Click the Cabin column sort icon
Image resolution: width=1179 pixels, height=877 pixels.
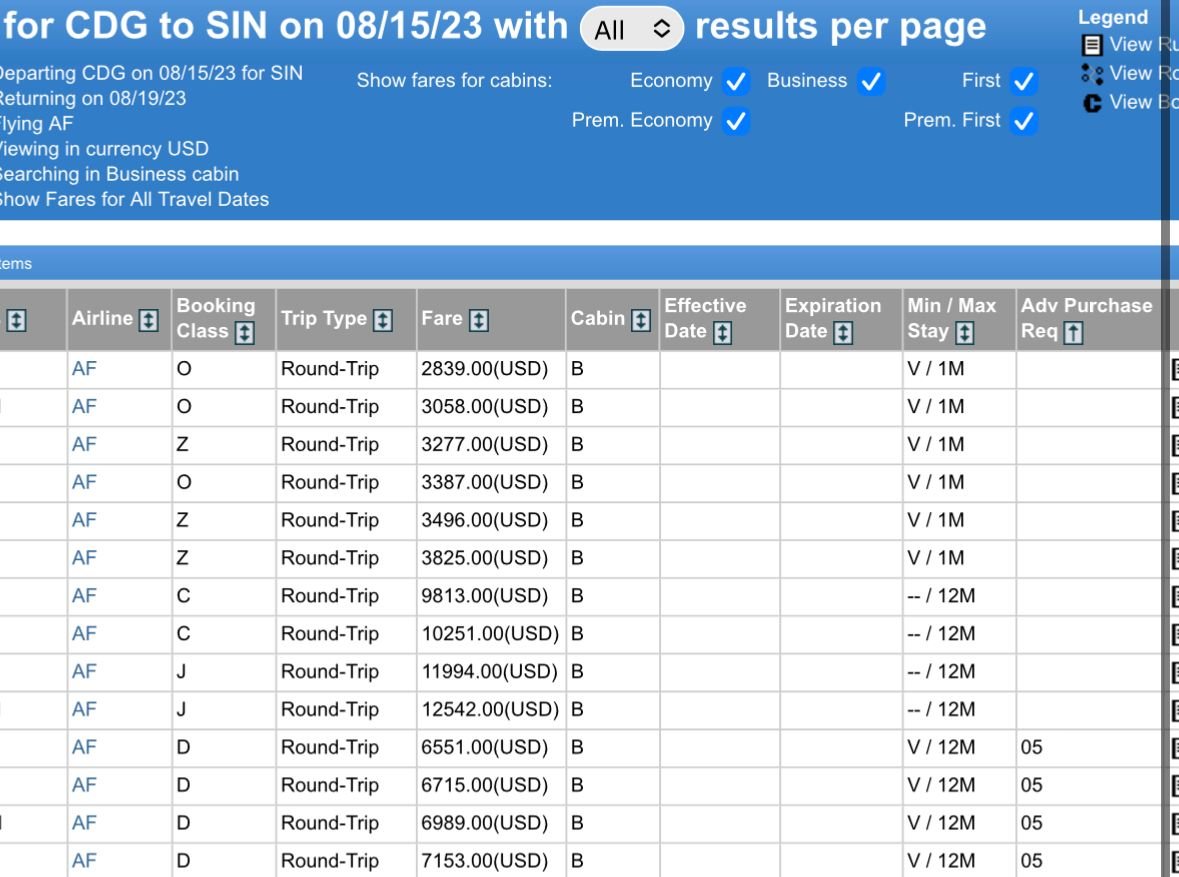pyautogui.click(x=641, y=320)
